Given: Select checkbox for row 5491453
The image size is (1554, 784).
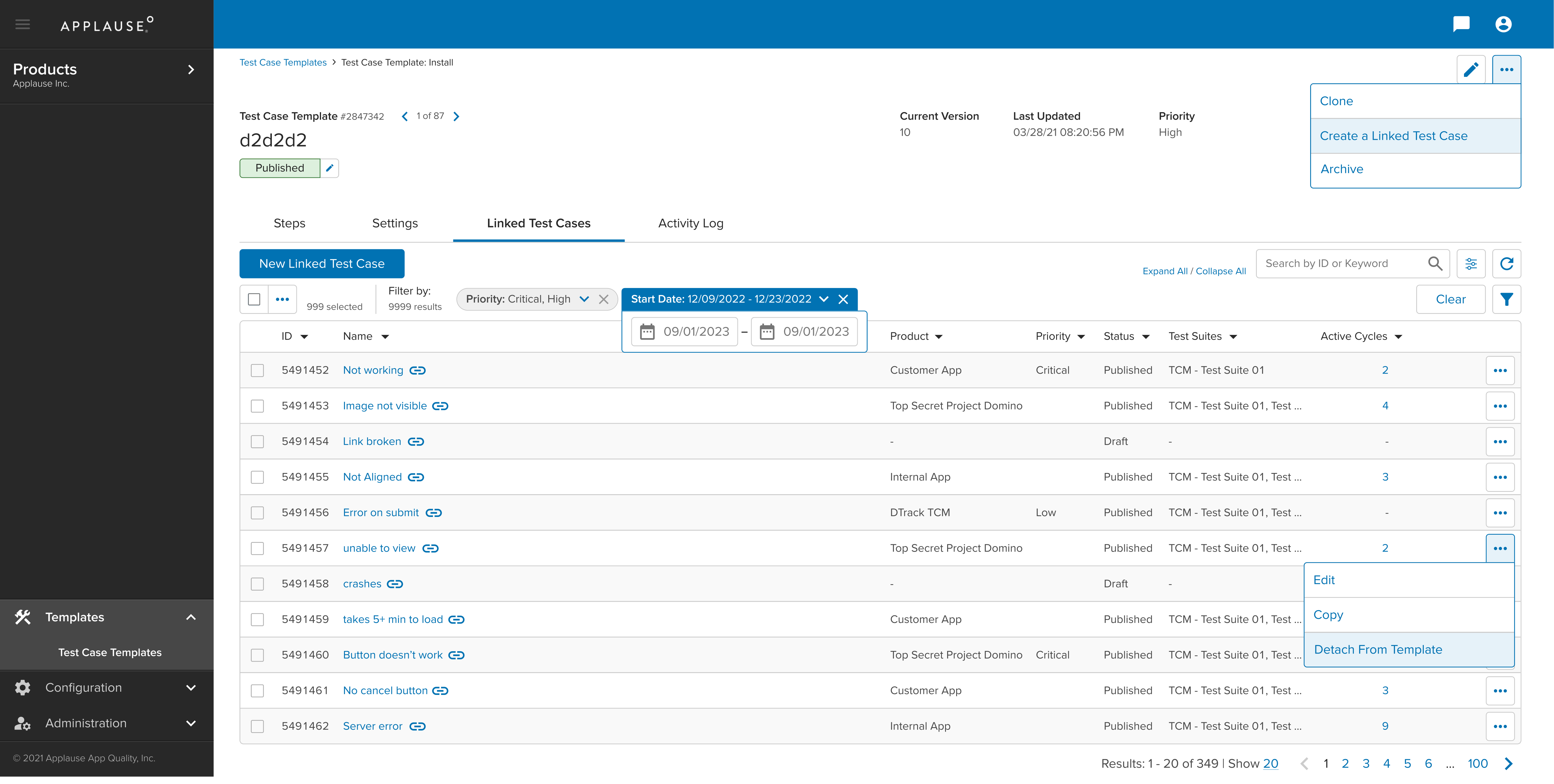Looking at the screenshot, I should click(x=258, y=406).
